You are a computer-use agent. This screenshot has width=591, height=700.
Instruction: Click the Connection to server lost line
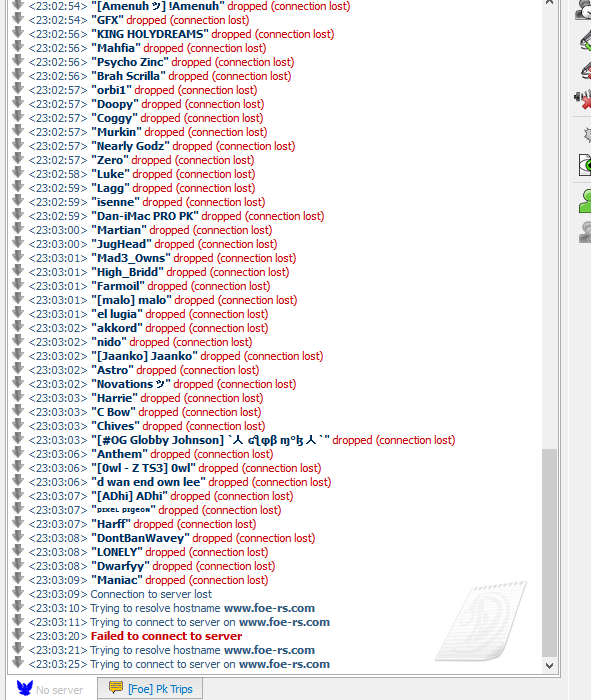(151, 594)
